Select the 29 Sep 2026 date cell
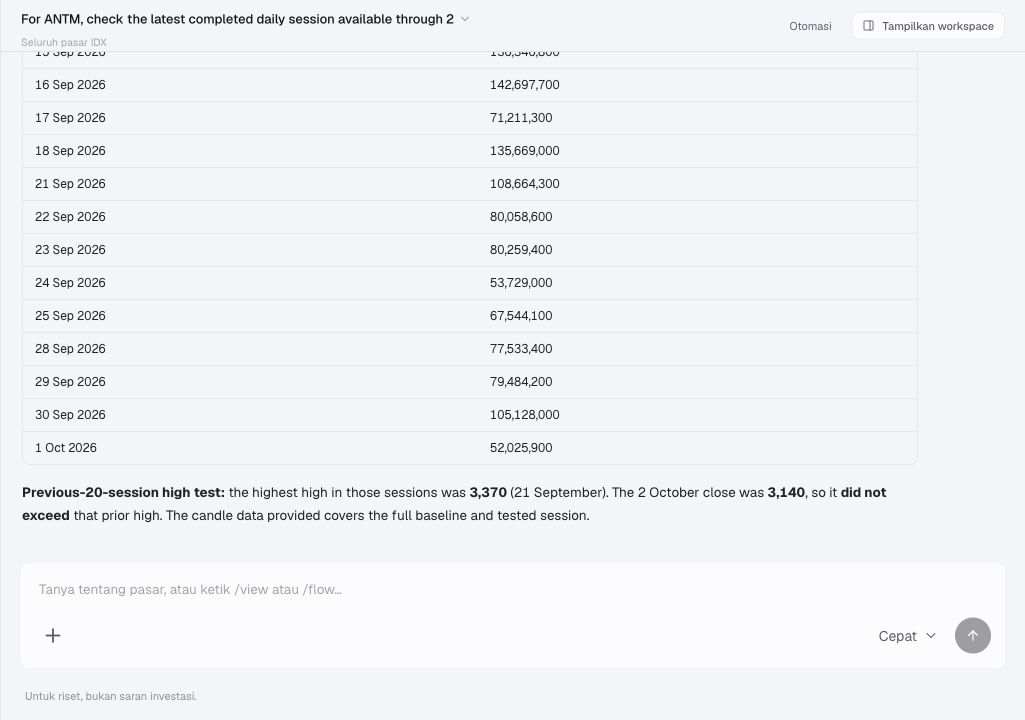 coord(70,382)
